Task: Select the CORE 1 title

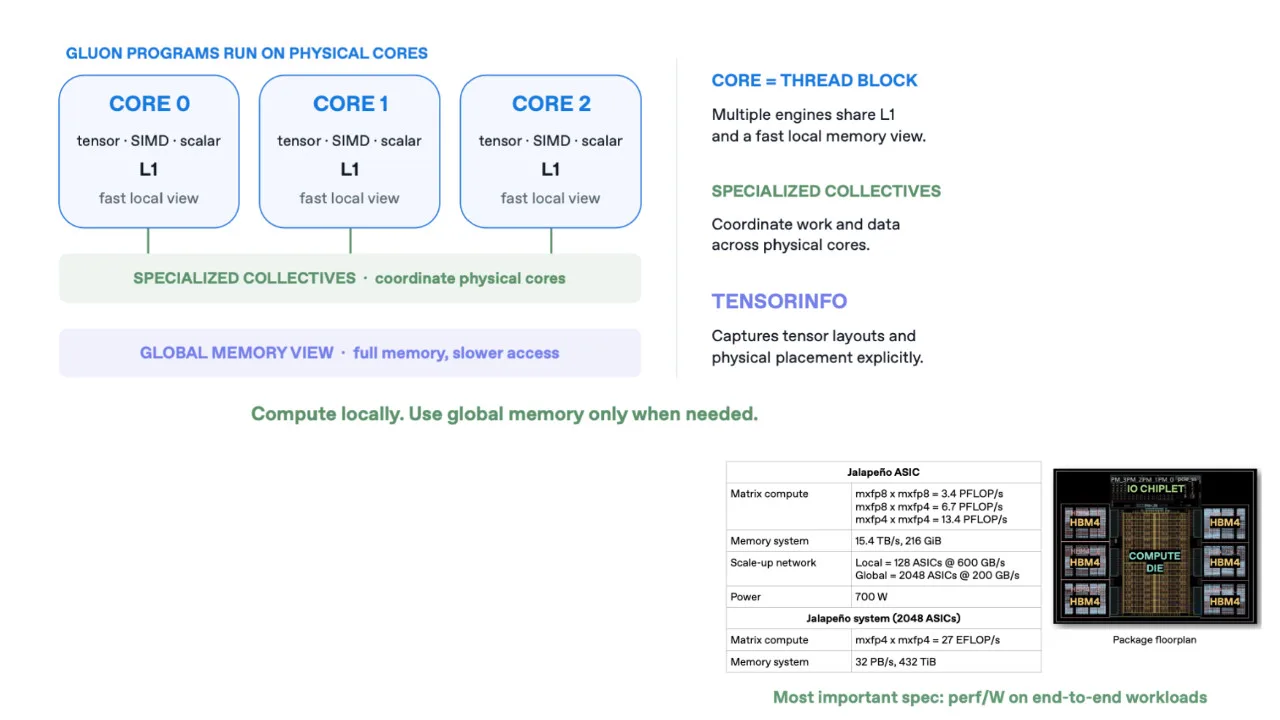Action: click(x=350, y=104)
